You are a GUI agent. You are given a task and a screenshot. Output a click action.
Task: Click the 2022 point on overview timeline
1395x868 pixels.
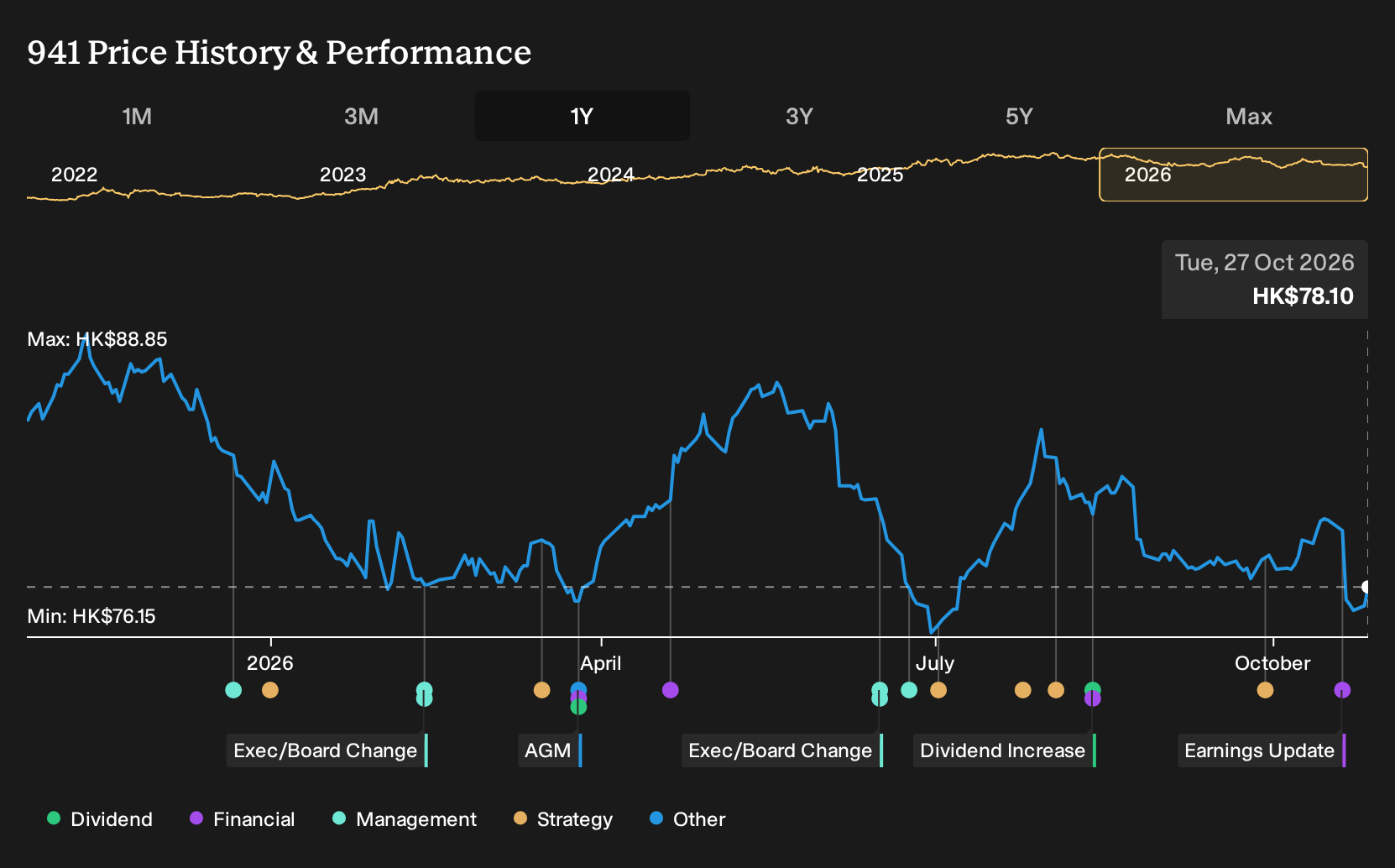[74, 175]
